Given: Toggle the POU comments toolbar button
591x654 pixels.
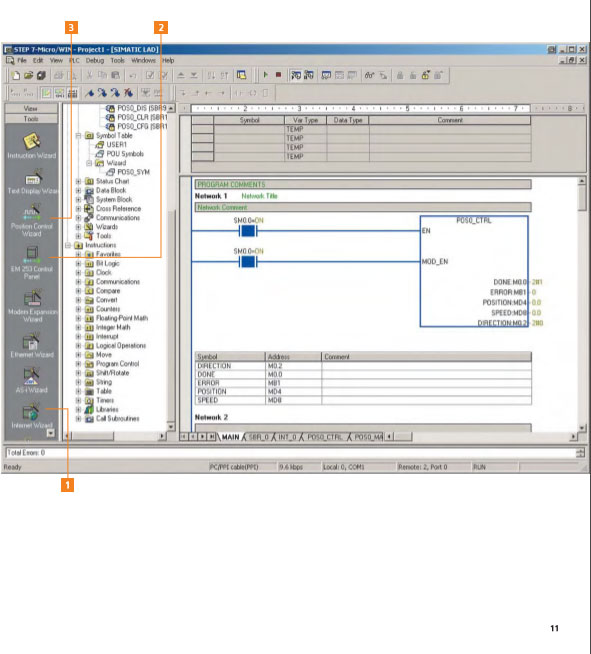Looking at the screenshot, I should [x=46, y=93].
